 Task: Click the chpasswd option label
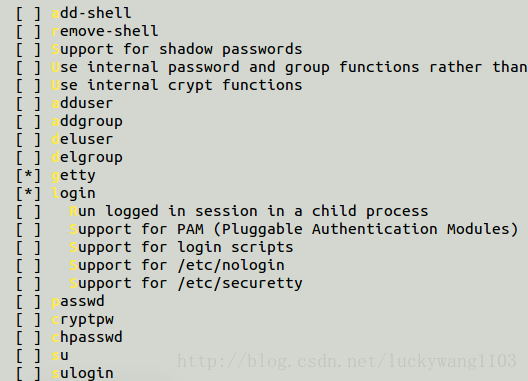87,338
